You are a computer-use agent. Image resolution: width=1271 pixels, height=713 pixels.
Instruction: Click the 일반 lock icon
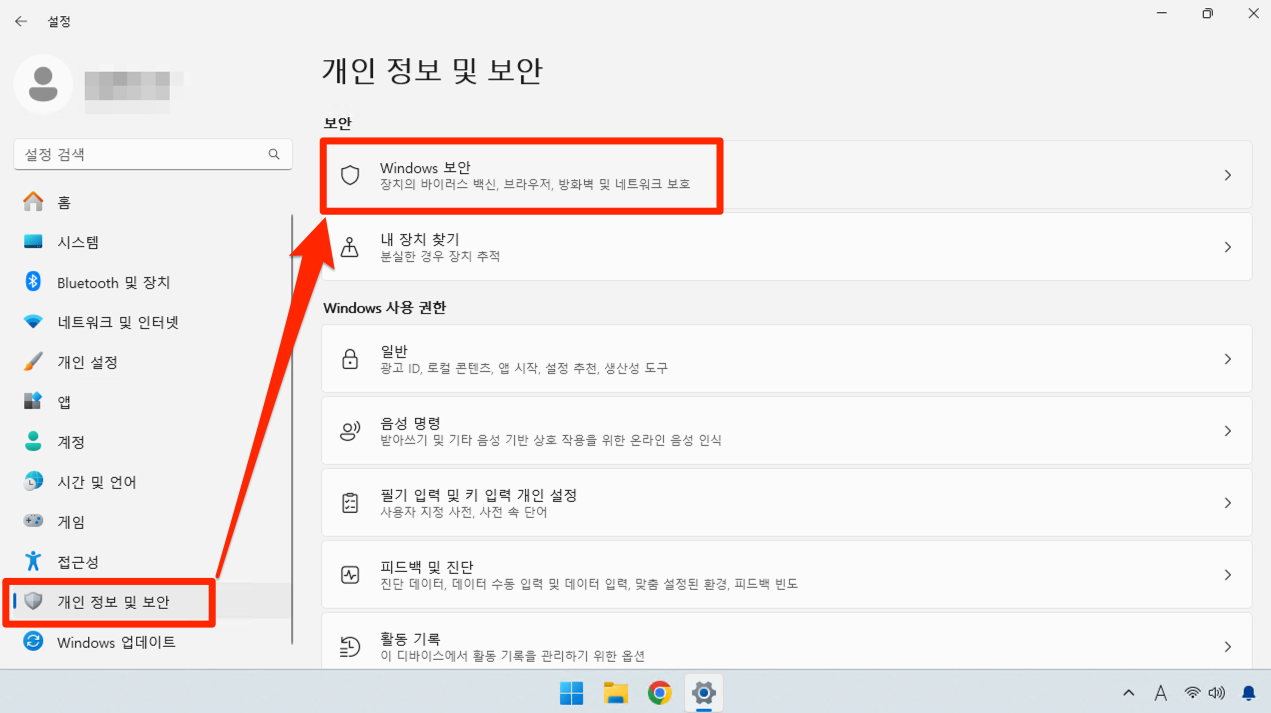click(350, 359)
